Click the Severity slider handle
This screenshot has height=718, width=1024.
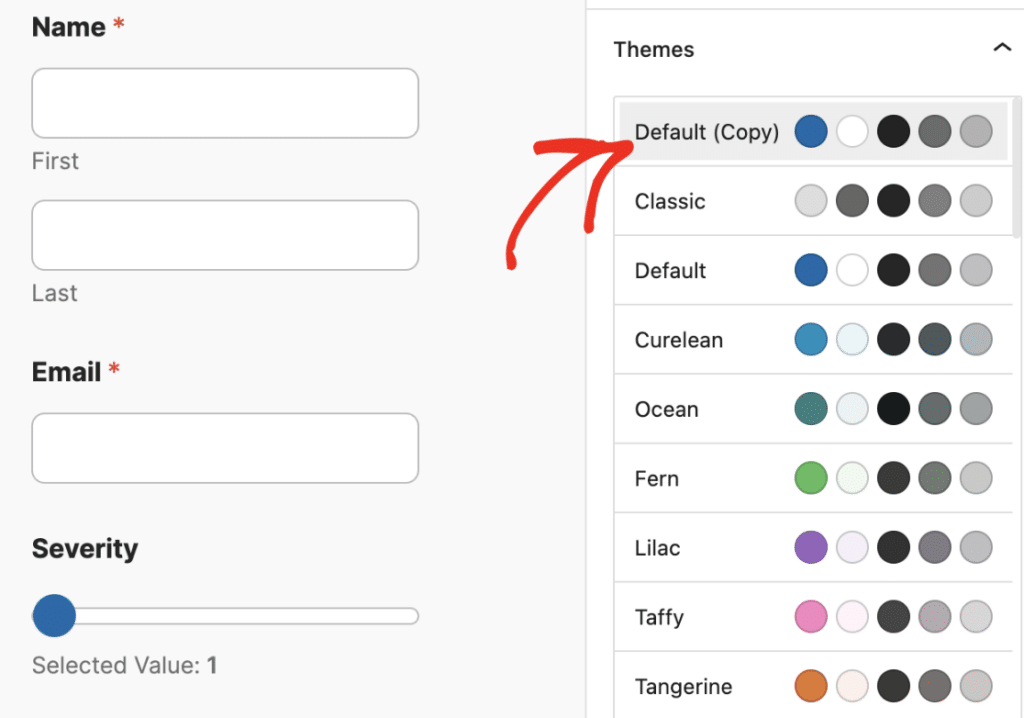pyautogui.click(x=54, y=615)
